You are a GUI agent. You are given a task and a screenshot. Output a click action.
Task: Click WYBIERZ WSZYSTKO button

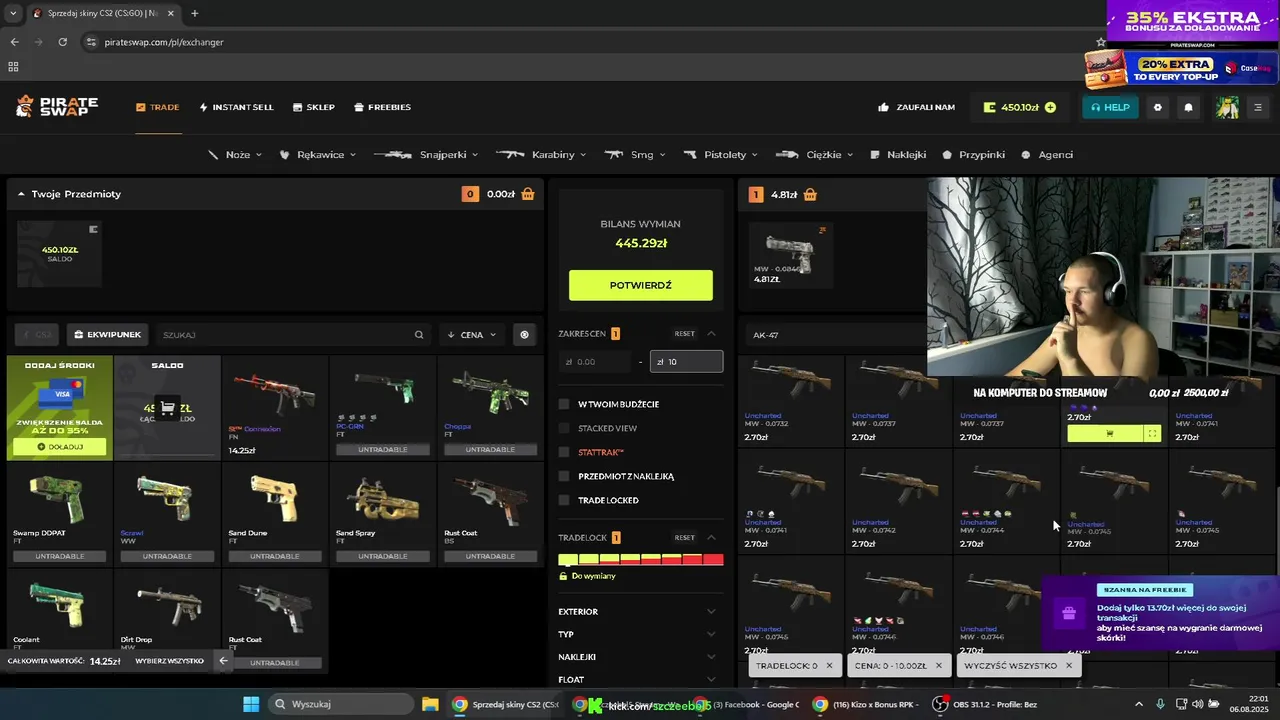coord(169,661)
